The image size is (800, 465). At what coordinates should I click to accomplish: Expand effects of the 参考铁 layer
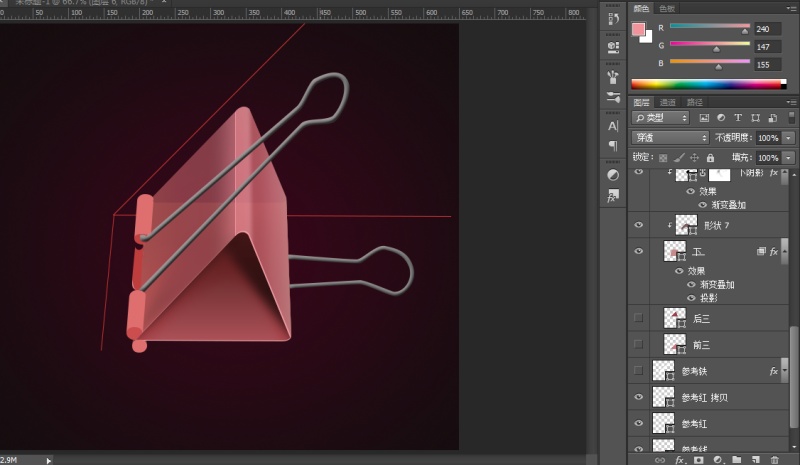(784, 371)
